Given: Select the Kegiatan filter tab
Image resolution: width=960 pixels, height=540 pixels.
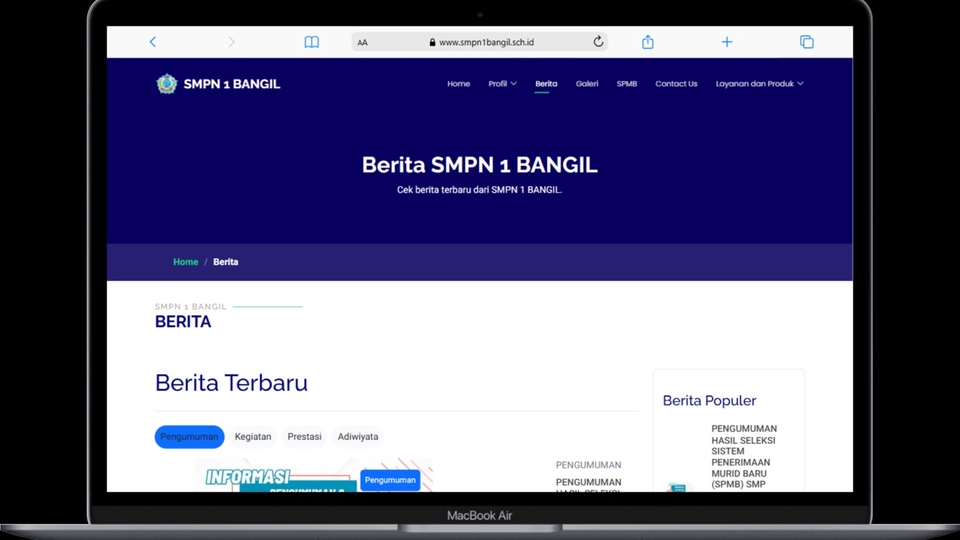Looking at the screenshot, I should (x=253, y=437).
